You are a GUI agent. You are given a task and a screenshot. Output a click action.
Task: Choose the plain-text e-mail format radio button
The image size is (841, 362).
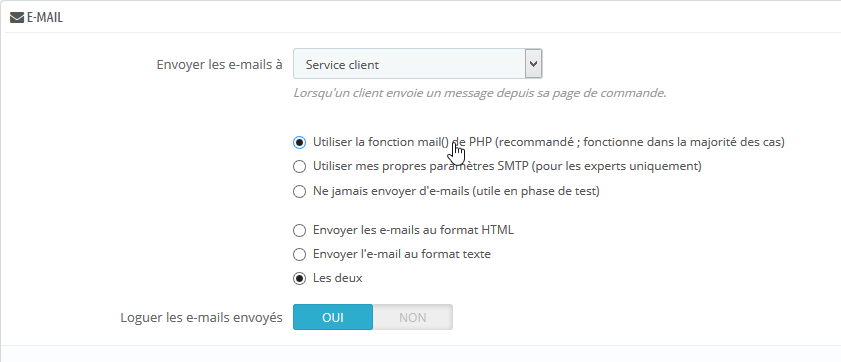(299, 254)
